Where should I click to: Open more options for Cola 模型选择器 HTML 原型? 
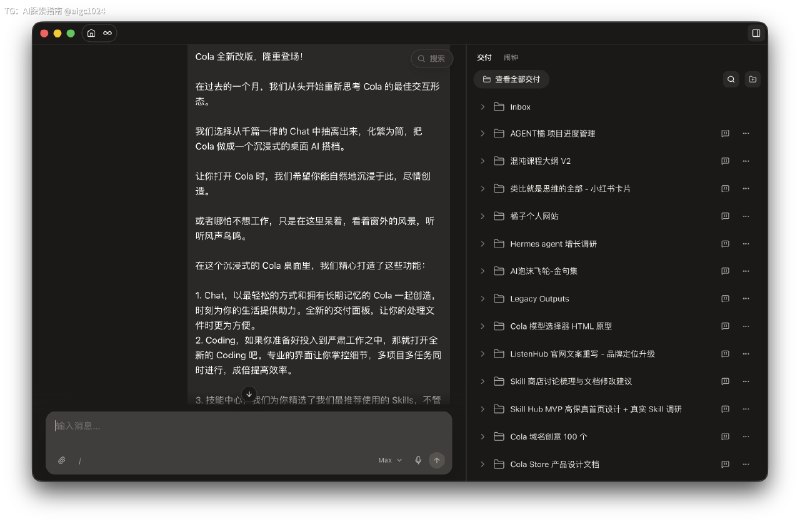click(746, 327)
